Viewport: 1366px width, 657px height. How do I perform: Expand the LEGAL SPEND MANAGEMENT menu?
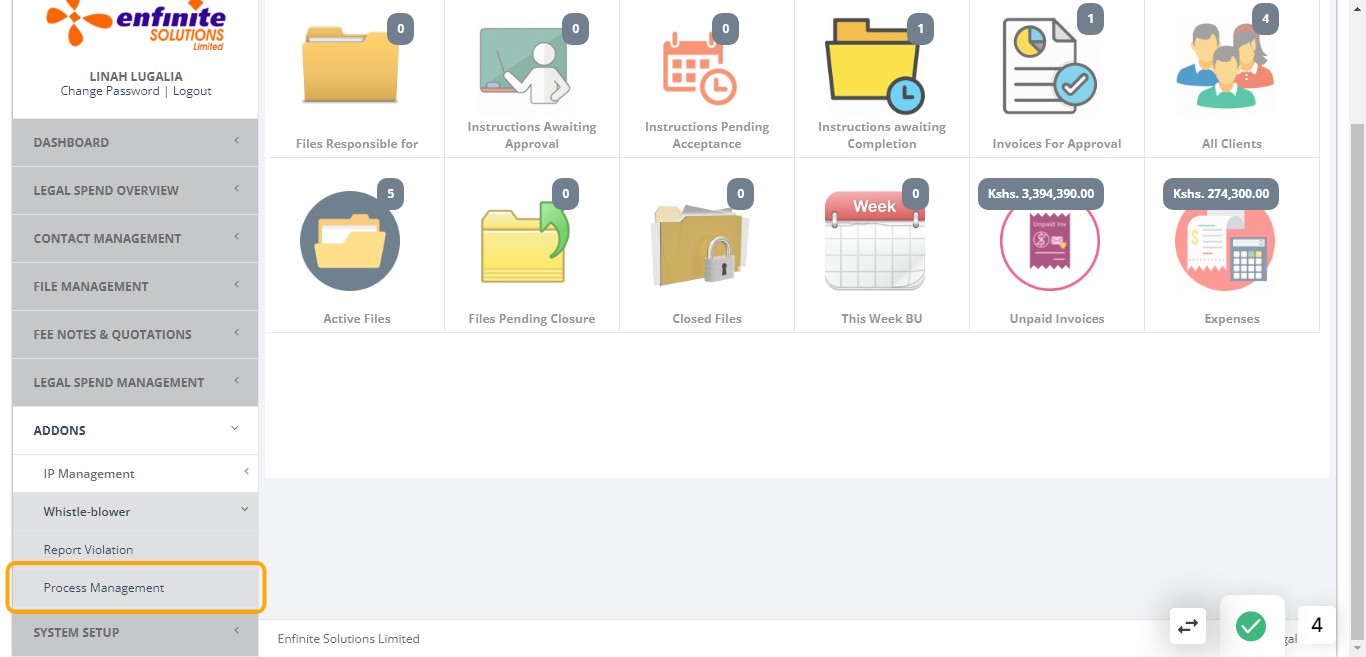point(135,382)
